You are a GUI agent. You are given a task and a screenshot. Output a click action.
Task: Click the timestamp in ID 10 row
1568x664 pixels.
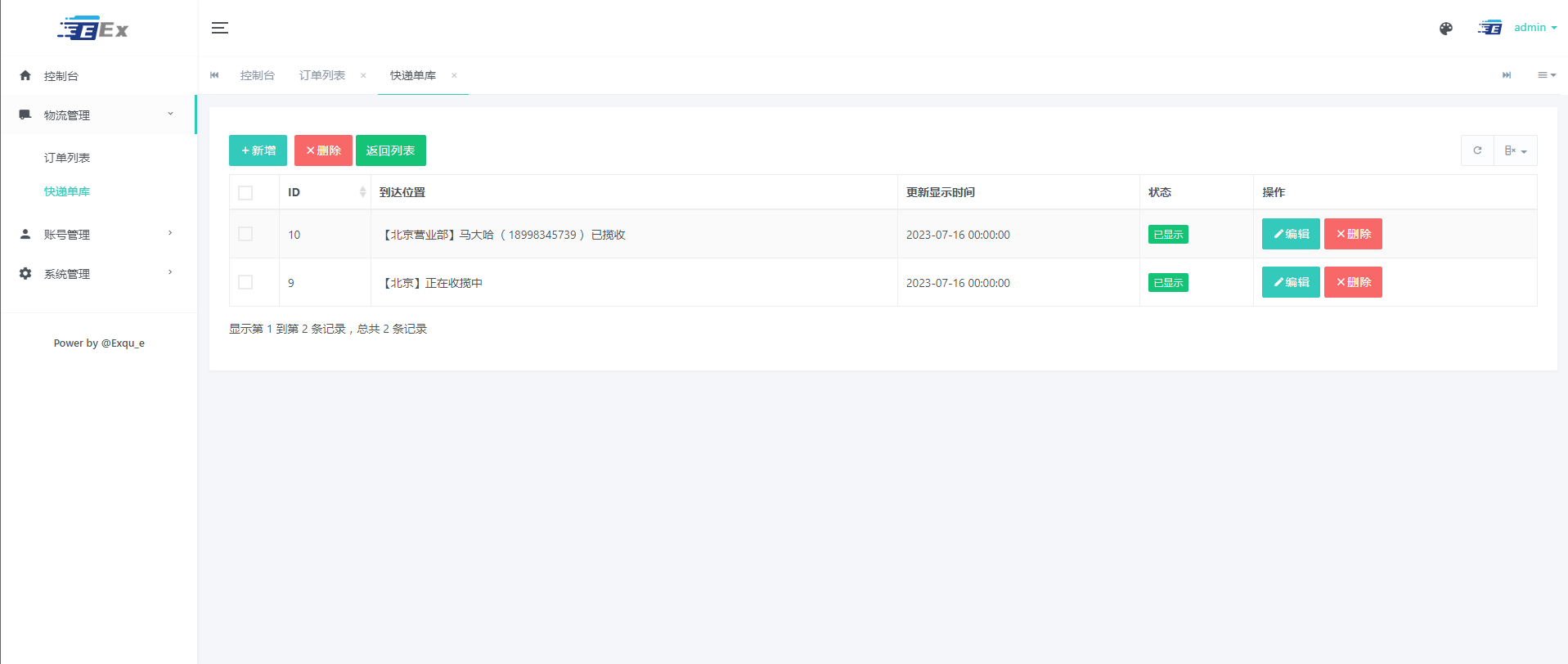958,235
